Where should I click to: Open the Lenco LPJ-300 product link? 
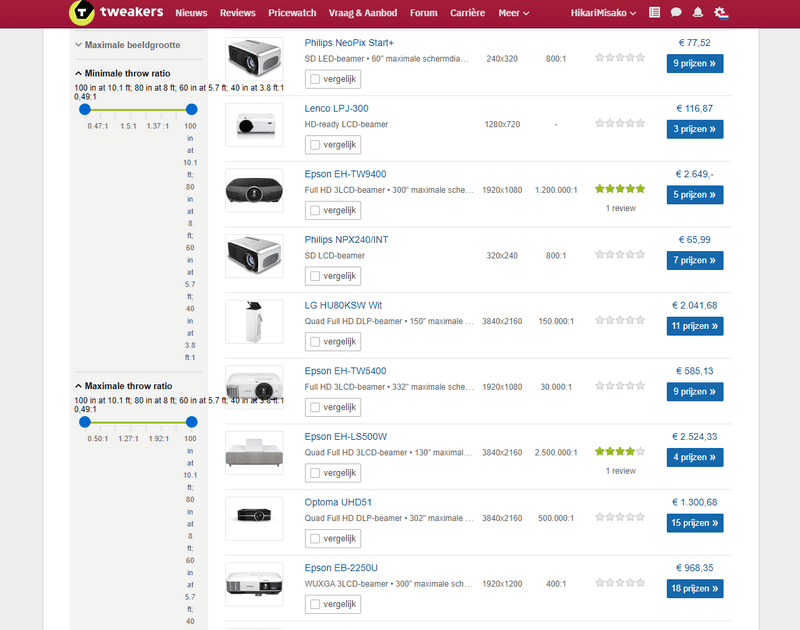(336, 109)
